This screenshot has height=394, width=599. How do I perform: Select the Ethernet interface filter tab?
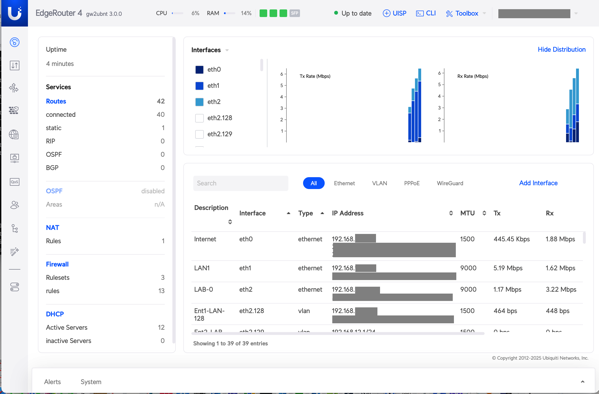(344, 183)
